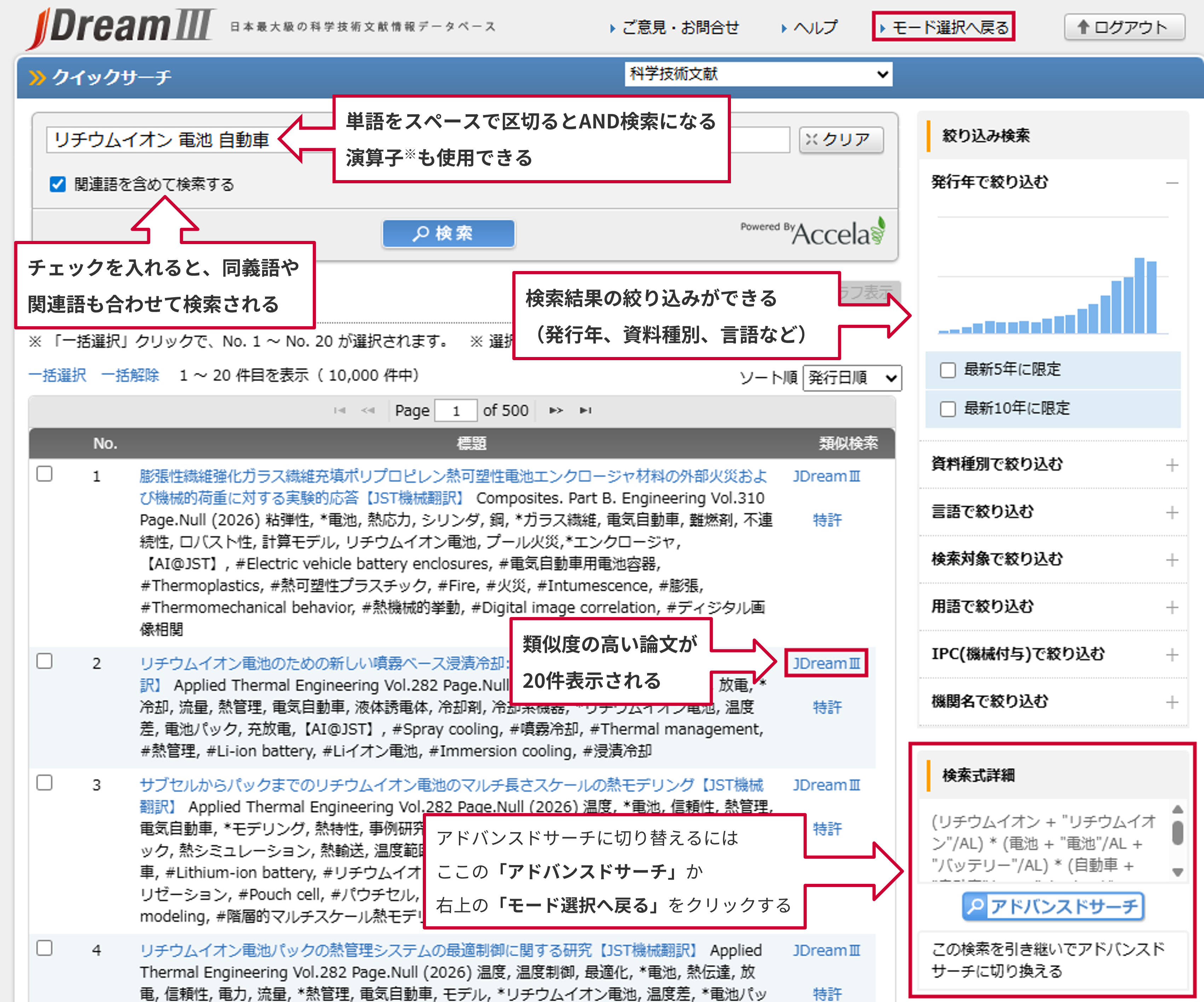Image resolution: width=1204 pixels, height=1002 pixels.
Task: Click the 類似検索 column header
Action: coord(848,443)
